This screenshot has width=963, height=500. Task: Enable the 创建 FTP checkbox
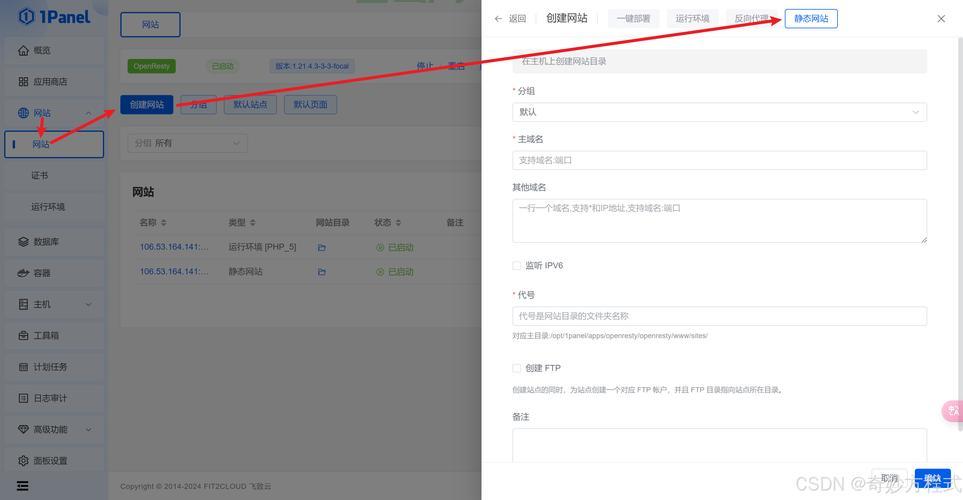click(x=517, y=368)
